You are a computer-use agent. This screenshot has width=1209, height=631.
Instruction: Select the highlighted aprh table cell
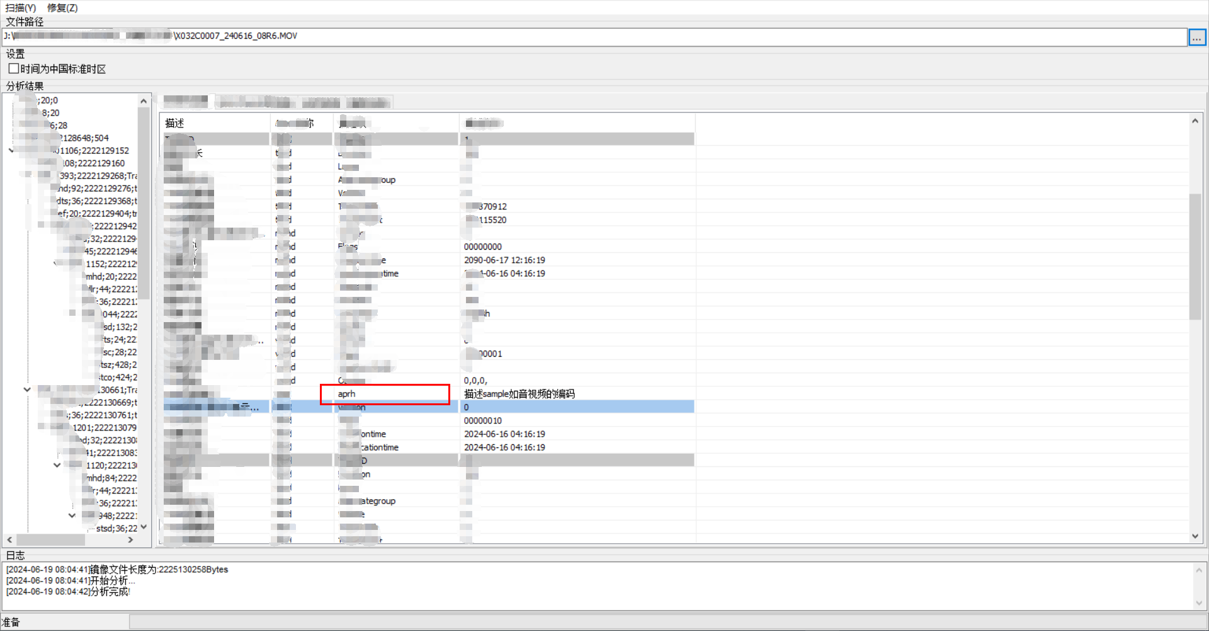[x=385, y=394]
